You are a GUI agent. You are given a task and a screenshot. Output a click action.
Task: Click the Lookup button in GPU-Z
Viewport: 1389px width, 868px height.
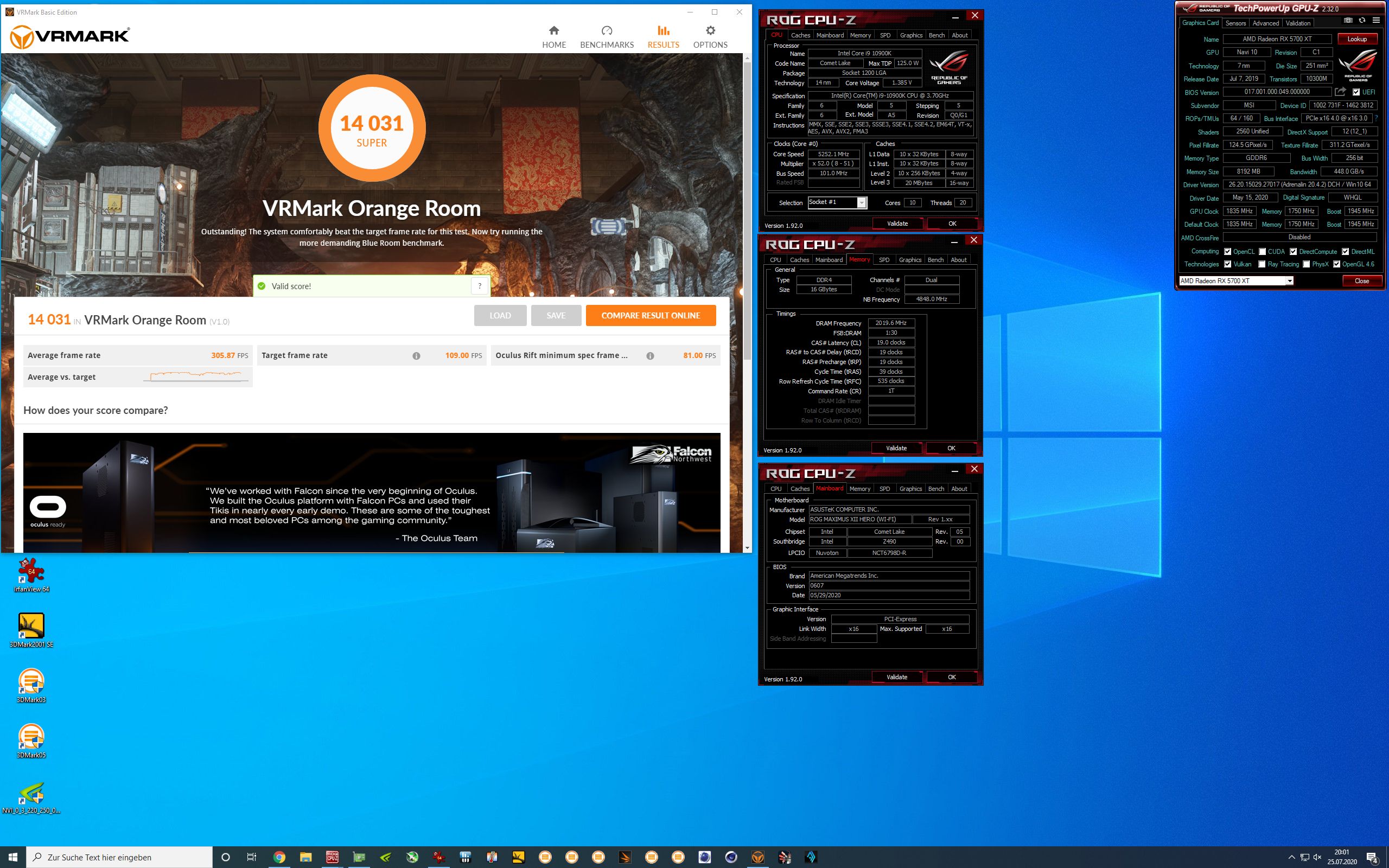(x=1357, y=39)
